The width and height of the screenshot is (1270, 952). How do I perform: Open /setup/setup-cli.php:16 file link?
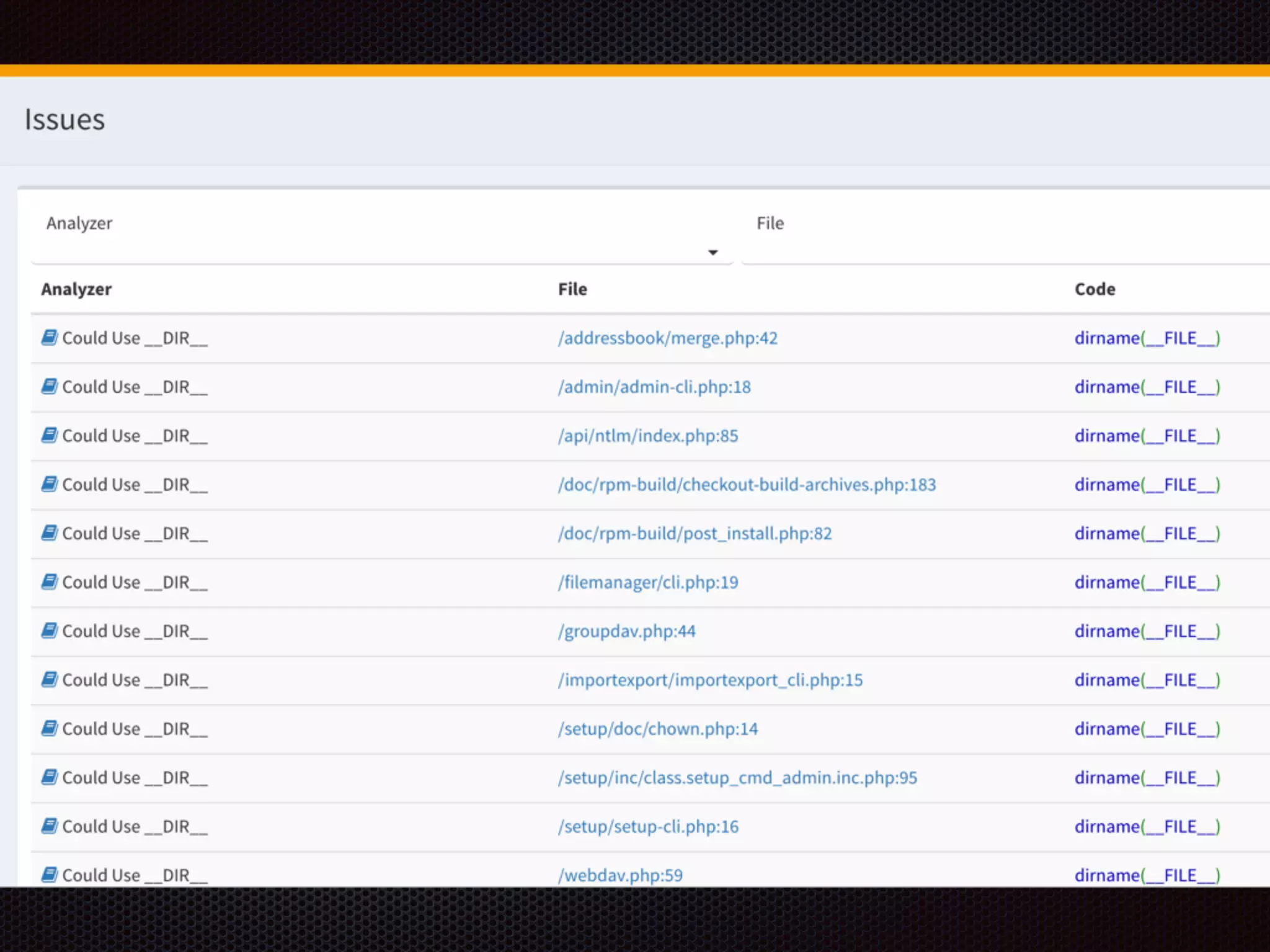(x=648, y=827)
